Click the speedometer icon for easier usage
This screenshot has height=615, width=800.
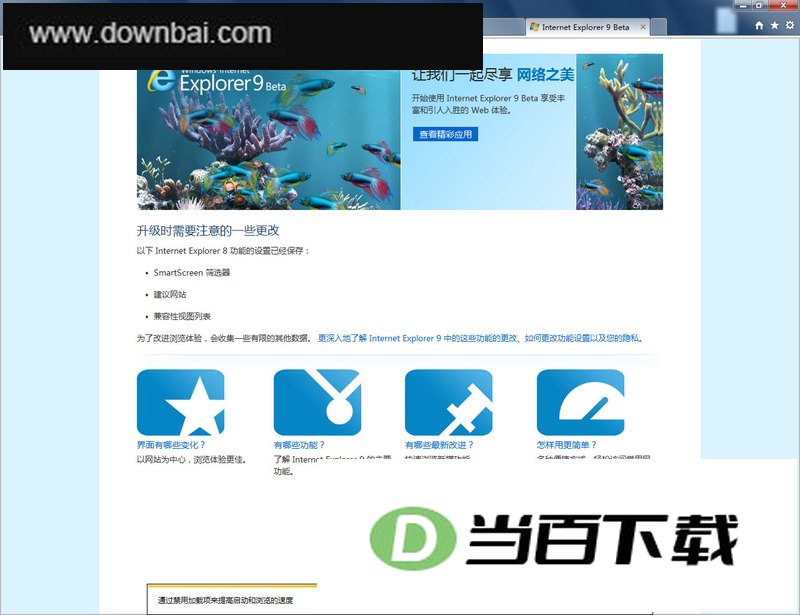pos(581,402)
